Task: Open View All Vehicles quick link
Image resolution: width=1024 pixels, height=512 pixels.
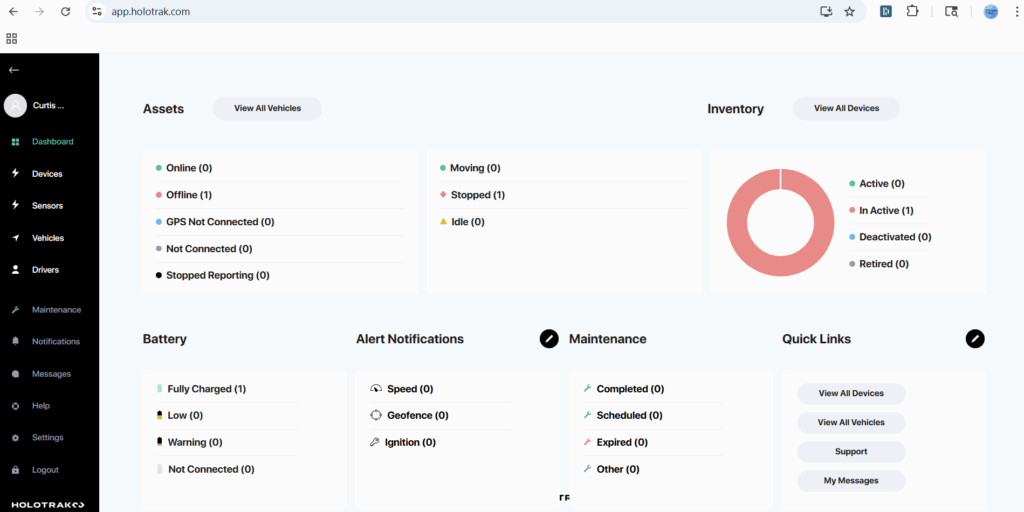Action: click(x=851, y=423)
